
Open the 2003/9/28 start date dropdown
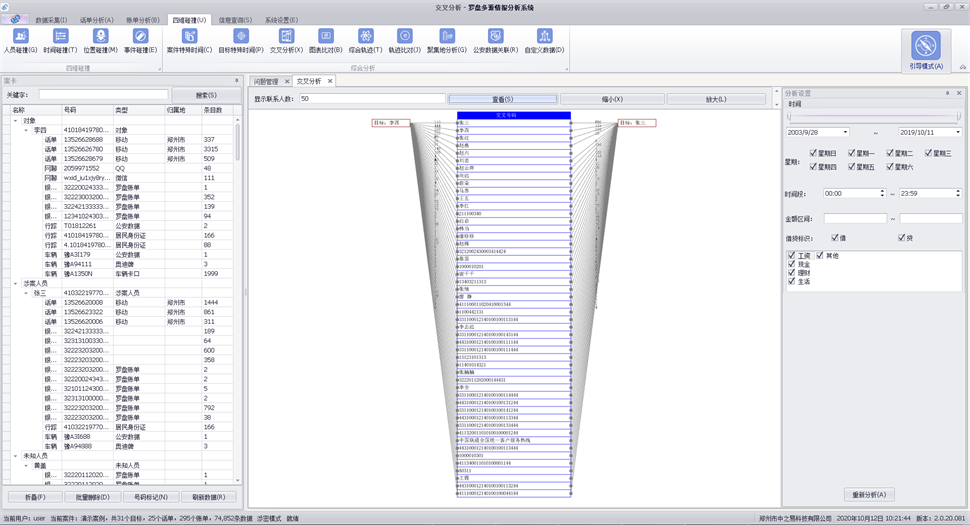click(845, 132)
